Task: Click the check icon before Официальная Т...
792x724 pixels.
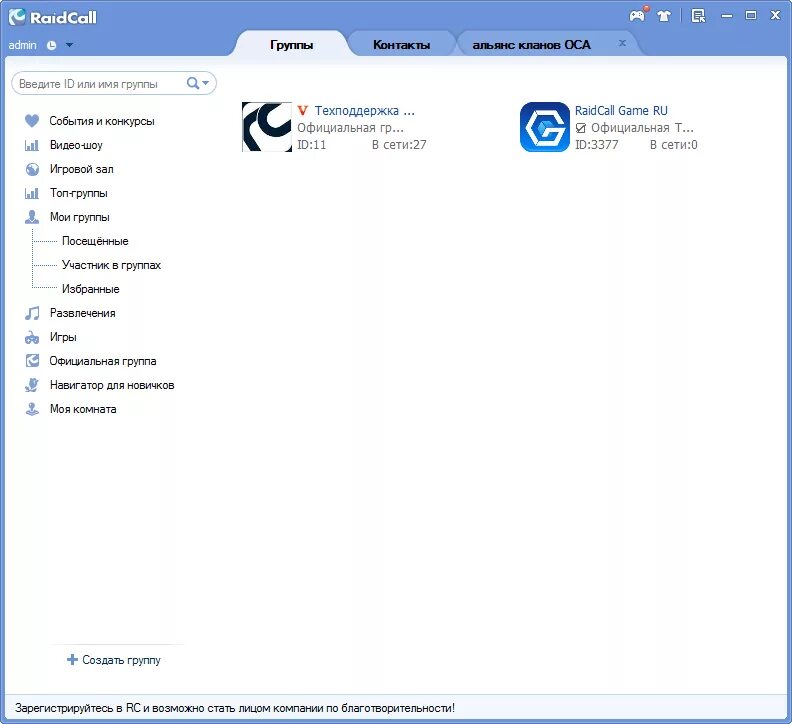Action: click(581, 128)
